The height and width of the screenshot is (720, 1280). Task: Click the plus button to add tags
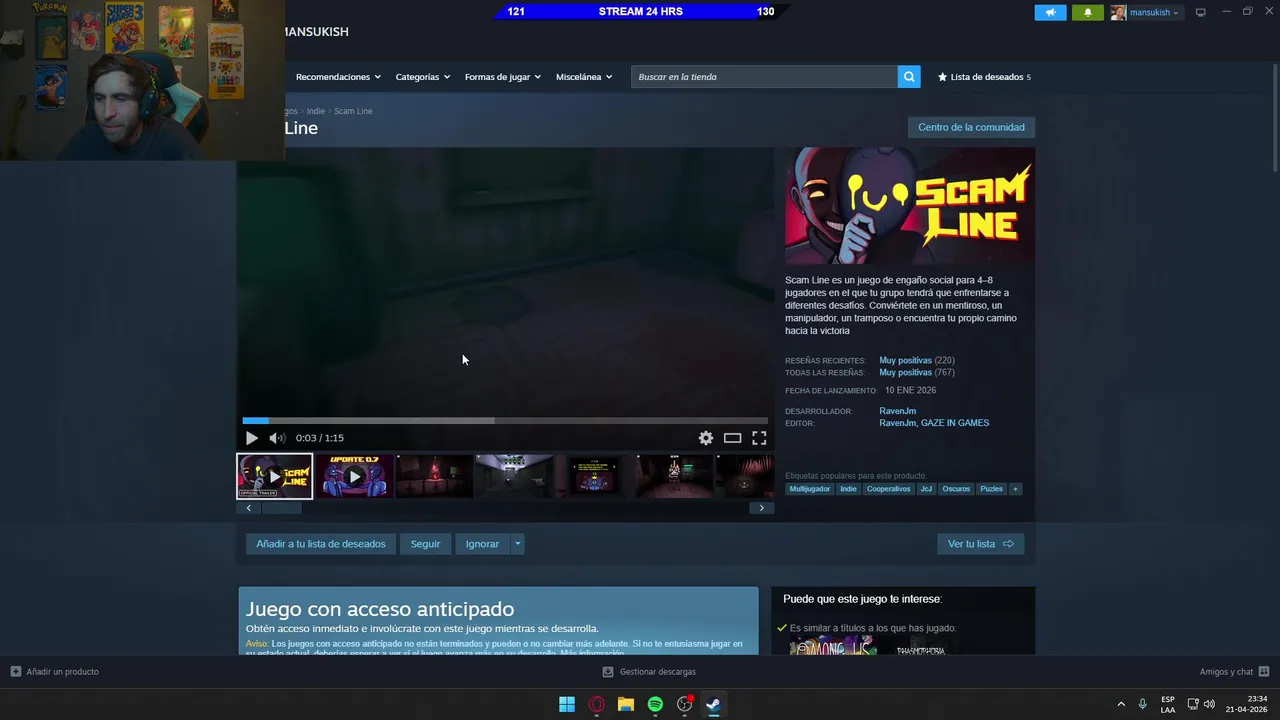[x=1015, y=489]
